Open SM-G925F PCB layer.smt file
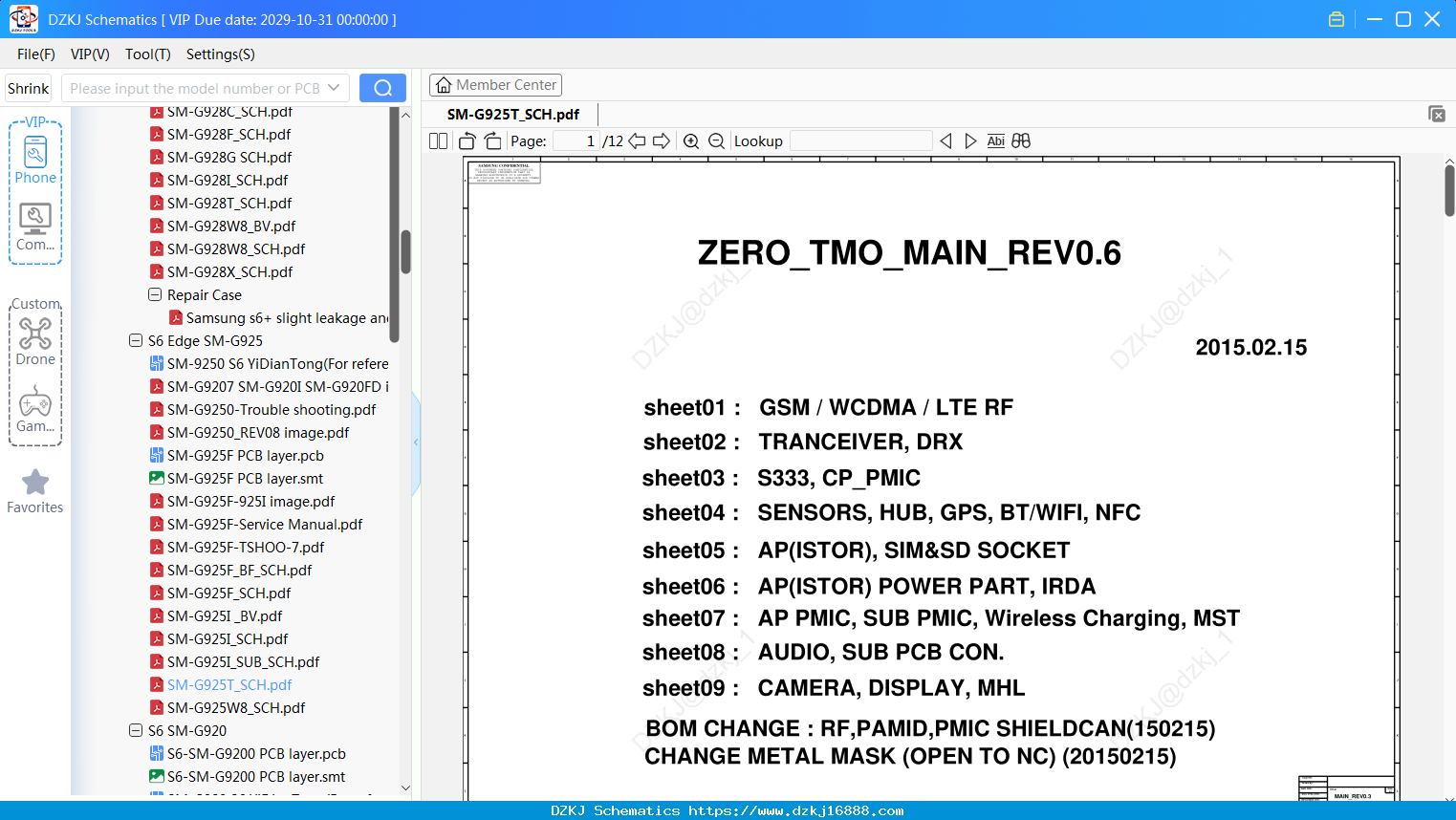Viewport: 1456px width, 820px height. [x=245, y=479]
